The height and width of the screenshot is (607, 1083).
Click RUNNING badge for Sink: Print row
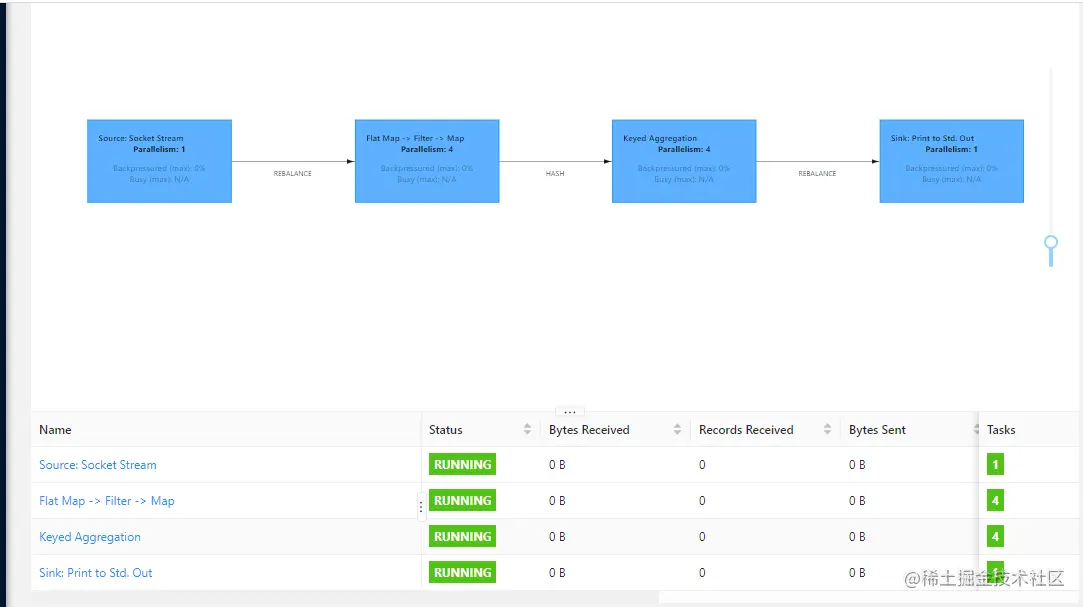tap(462, 572)
